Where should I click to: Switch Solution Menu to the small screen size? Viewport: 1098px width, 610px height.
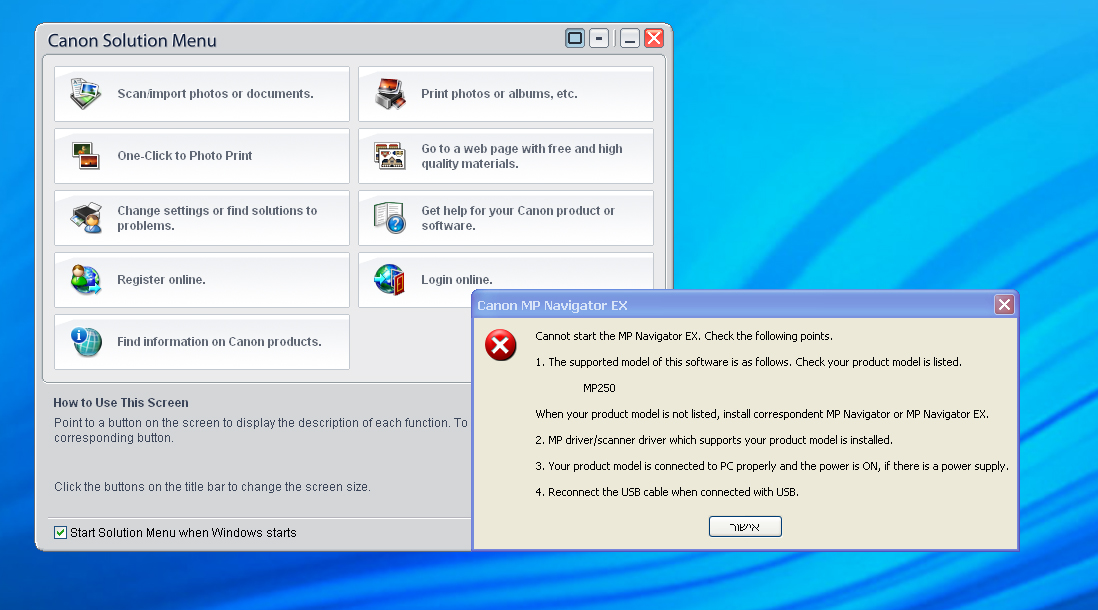point(599,38)
